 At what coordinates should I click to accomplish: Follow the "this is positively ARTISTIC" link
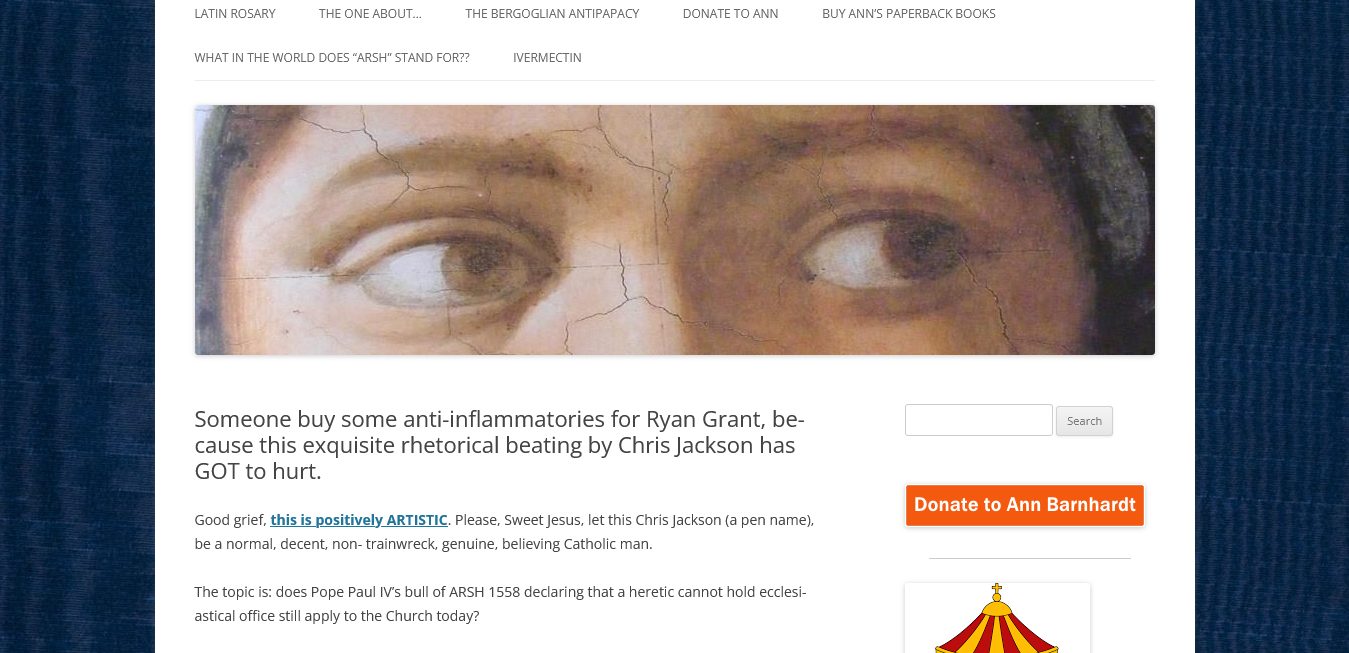359,520
